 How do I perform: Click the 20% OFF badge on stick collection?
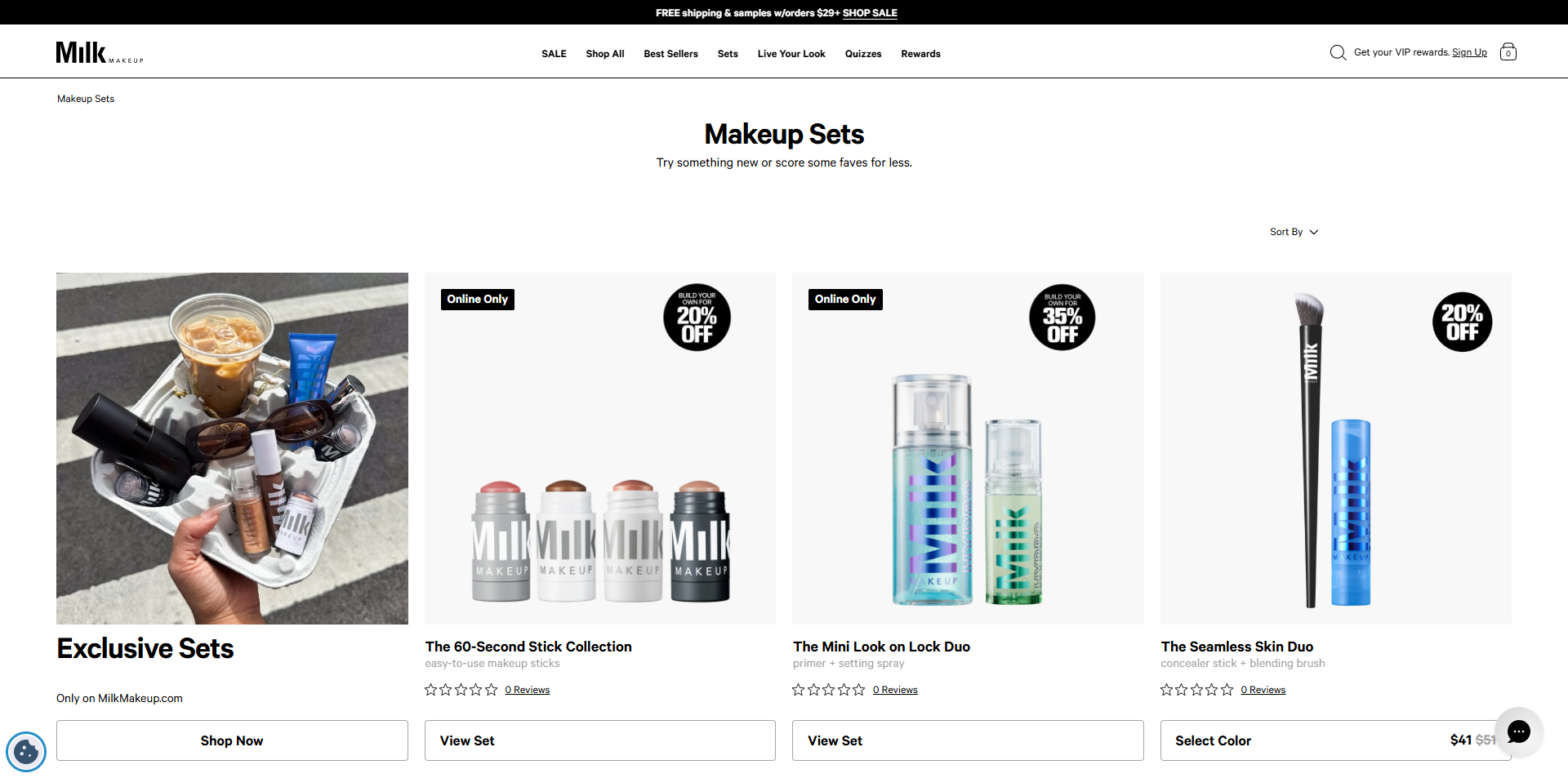697,317
